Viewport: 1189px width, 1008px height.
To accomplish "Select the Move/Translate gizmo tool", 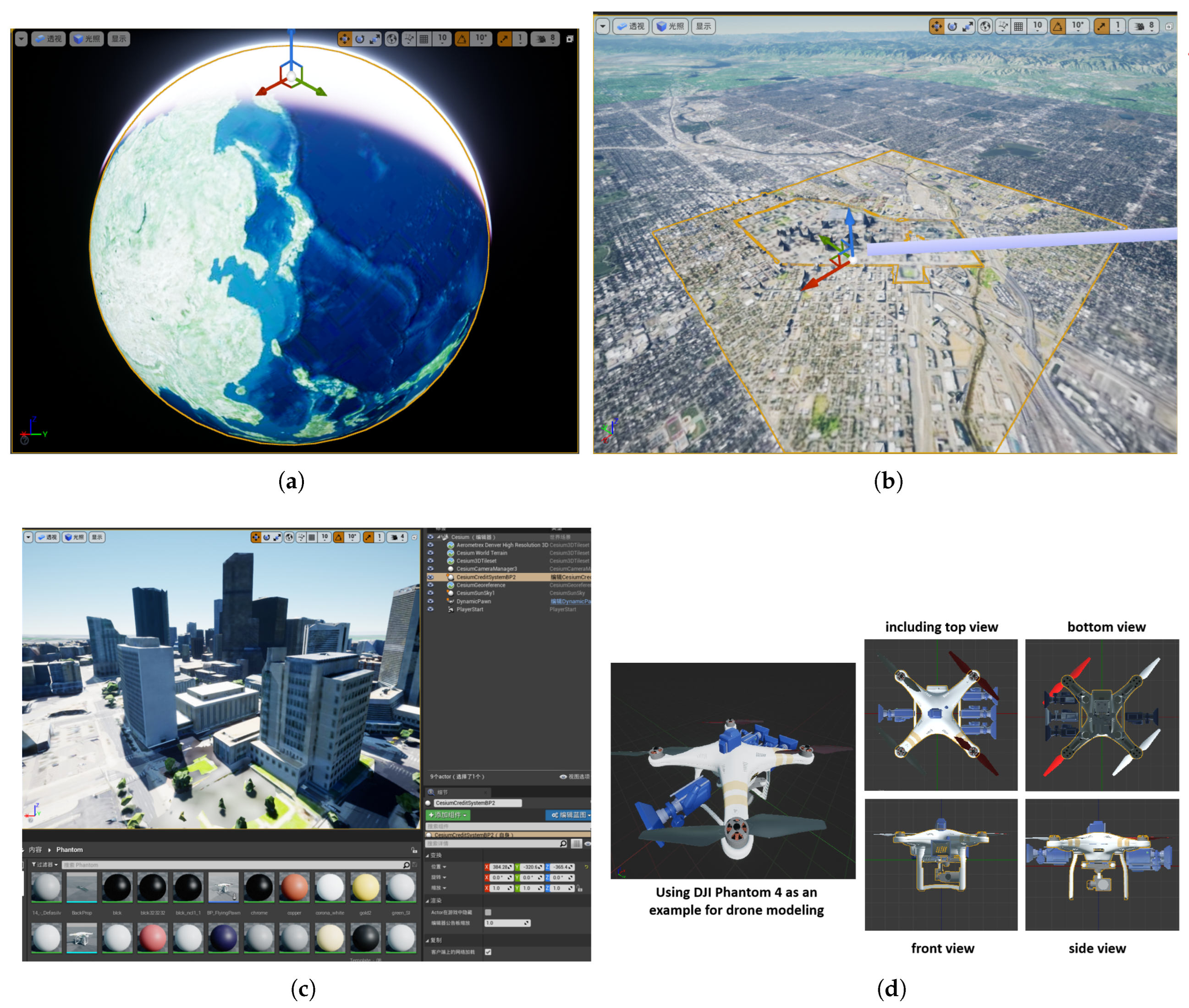I will 345,39.
